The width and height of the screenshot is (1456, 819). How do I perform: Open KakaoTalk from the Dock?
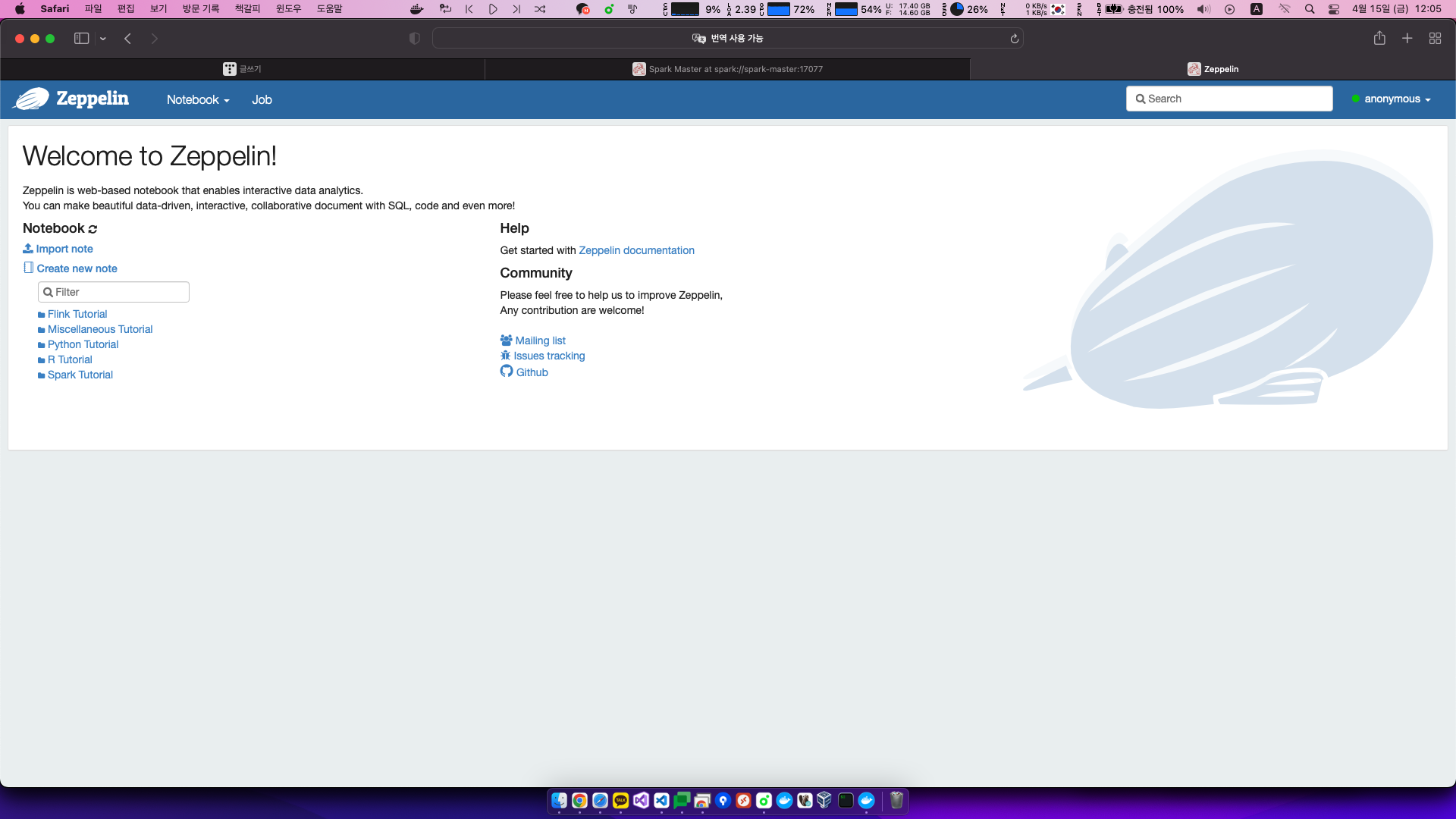tap(620, 801)
